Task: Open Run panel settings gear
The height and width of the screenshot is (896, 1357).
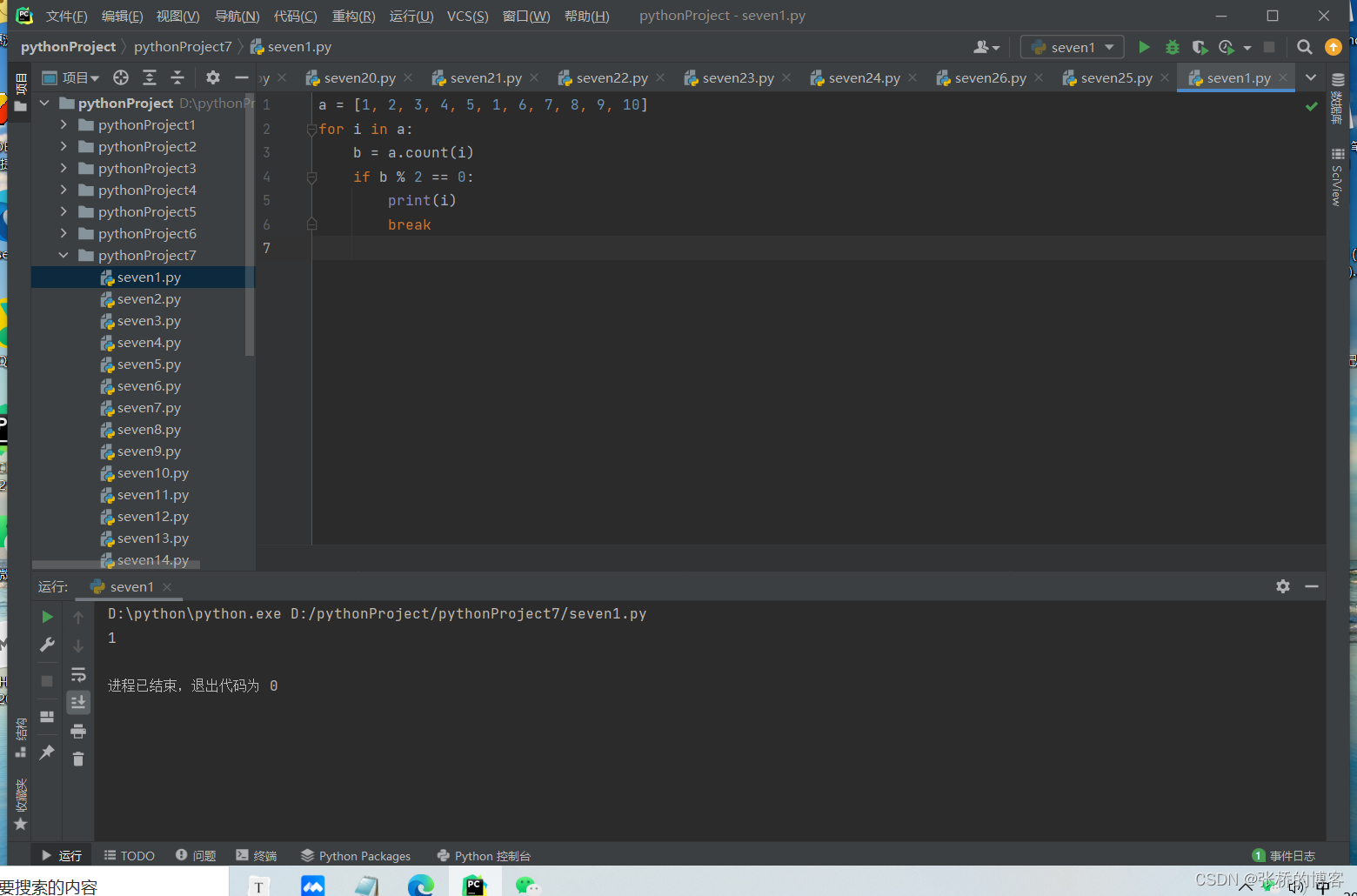Action: [1283, 586]
